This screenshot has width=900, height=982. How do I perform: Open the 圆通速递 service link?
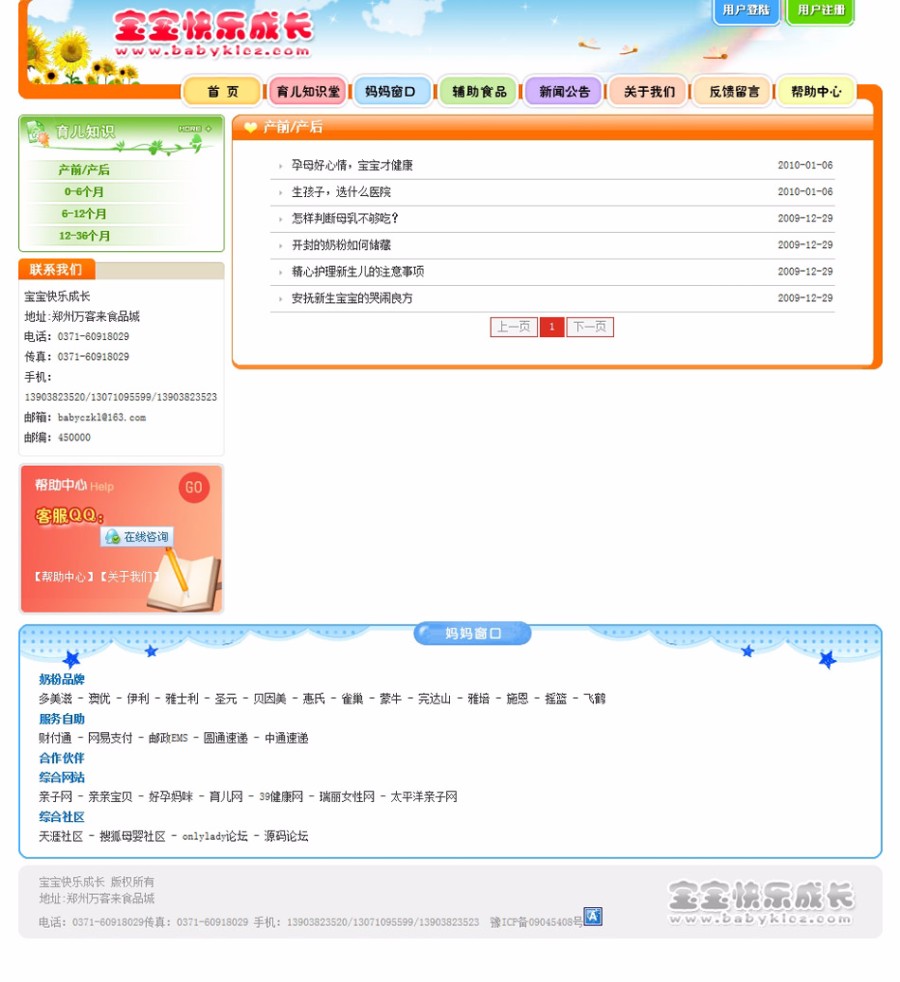[x=225, y=738]
